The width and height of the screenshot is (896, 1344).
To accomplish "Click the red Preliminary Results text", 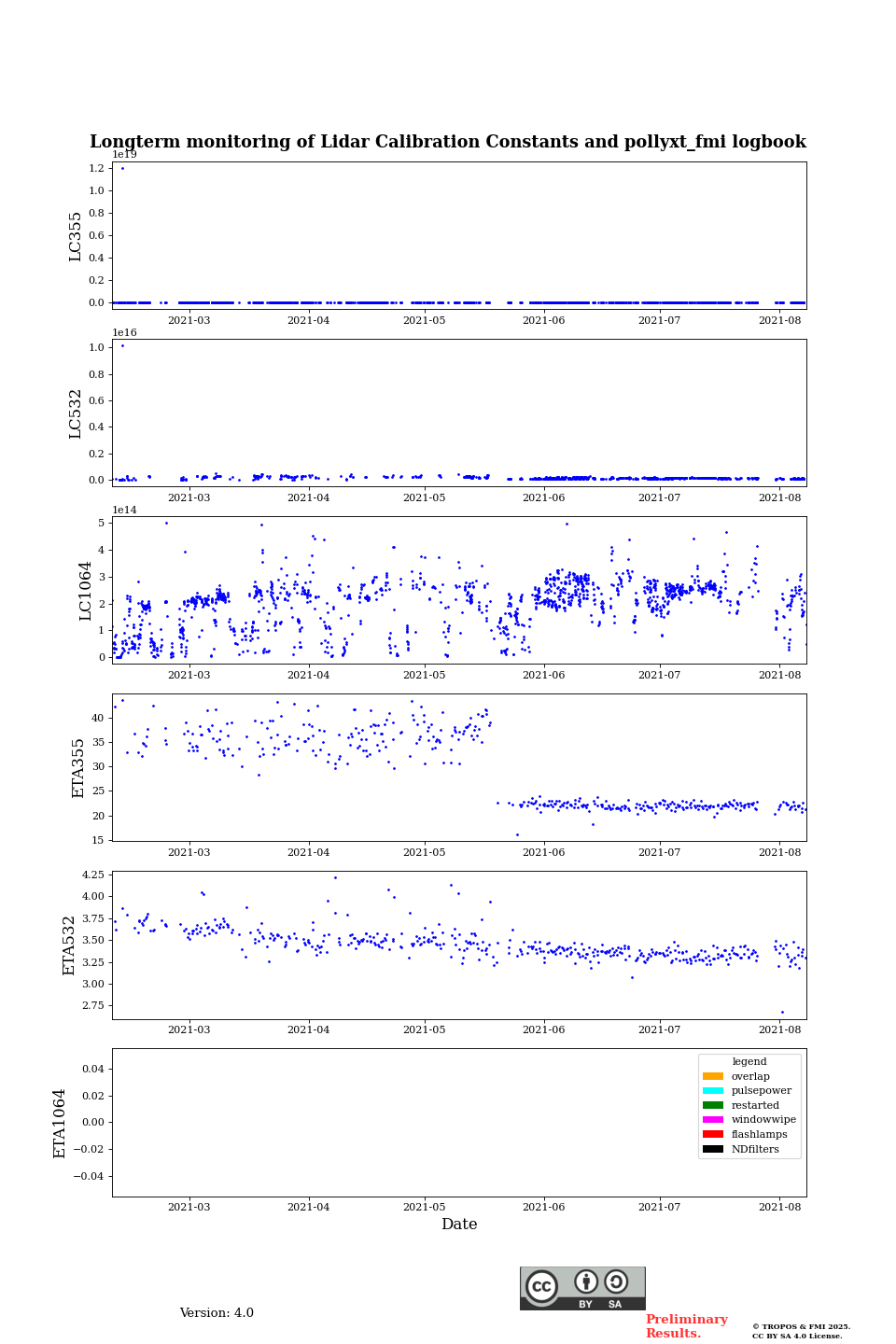I will [x=686, y=1326].
